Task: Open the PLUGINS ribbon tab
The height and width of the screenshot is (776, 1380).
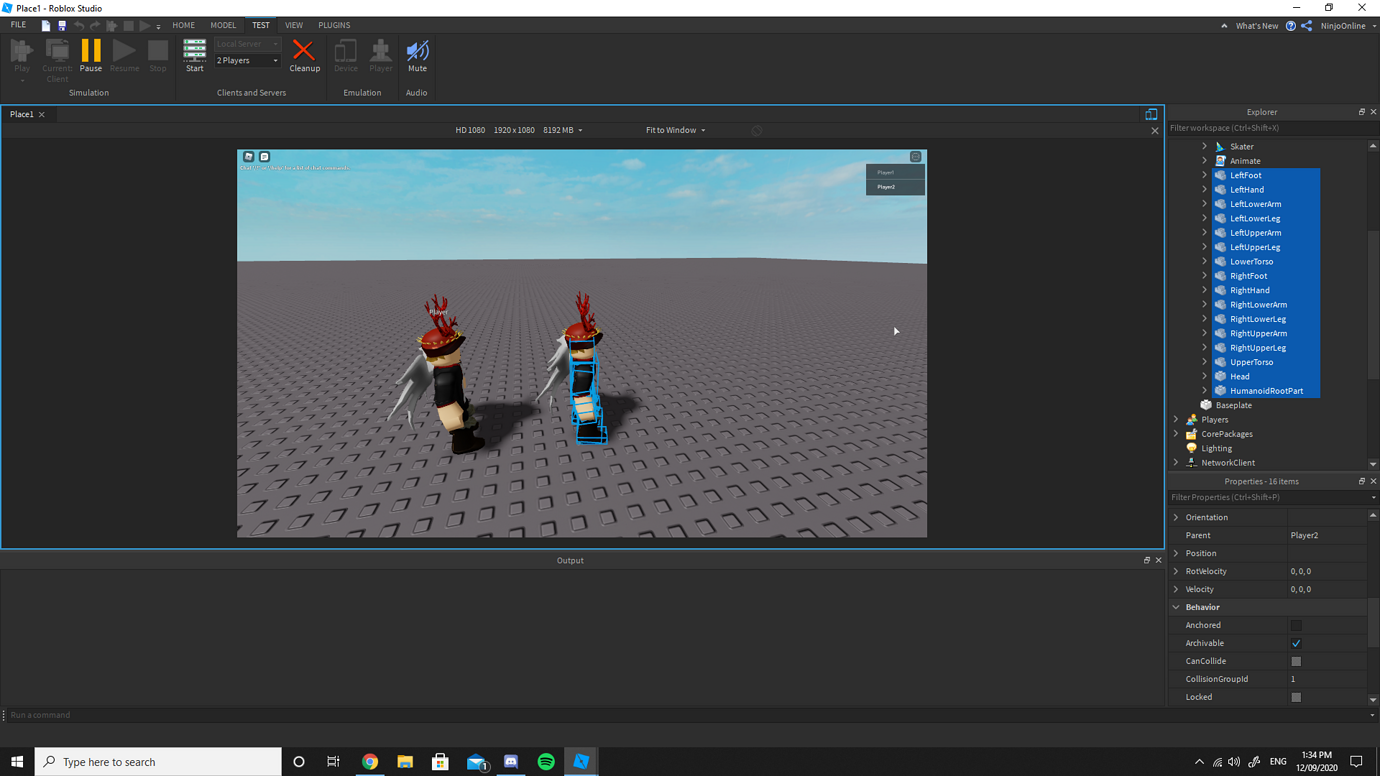Action: pyautogui.click(x=333, y=25)
